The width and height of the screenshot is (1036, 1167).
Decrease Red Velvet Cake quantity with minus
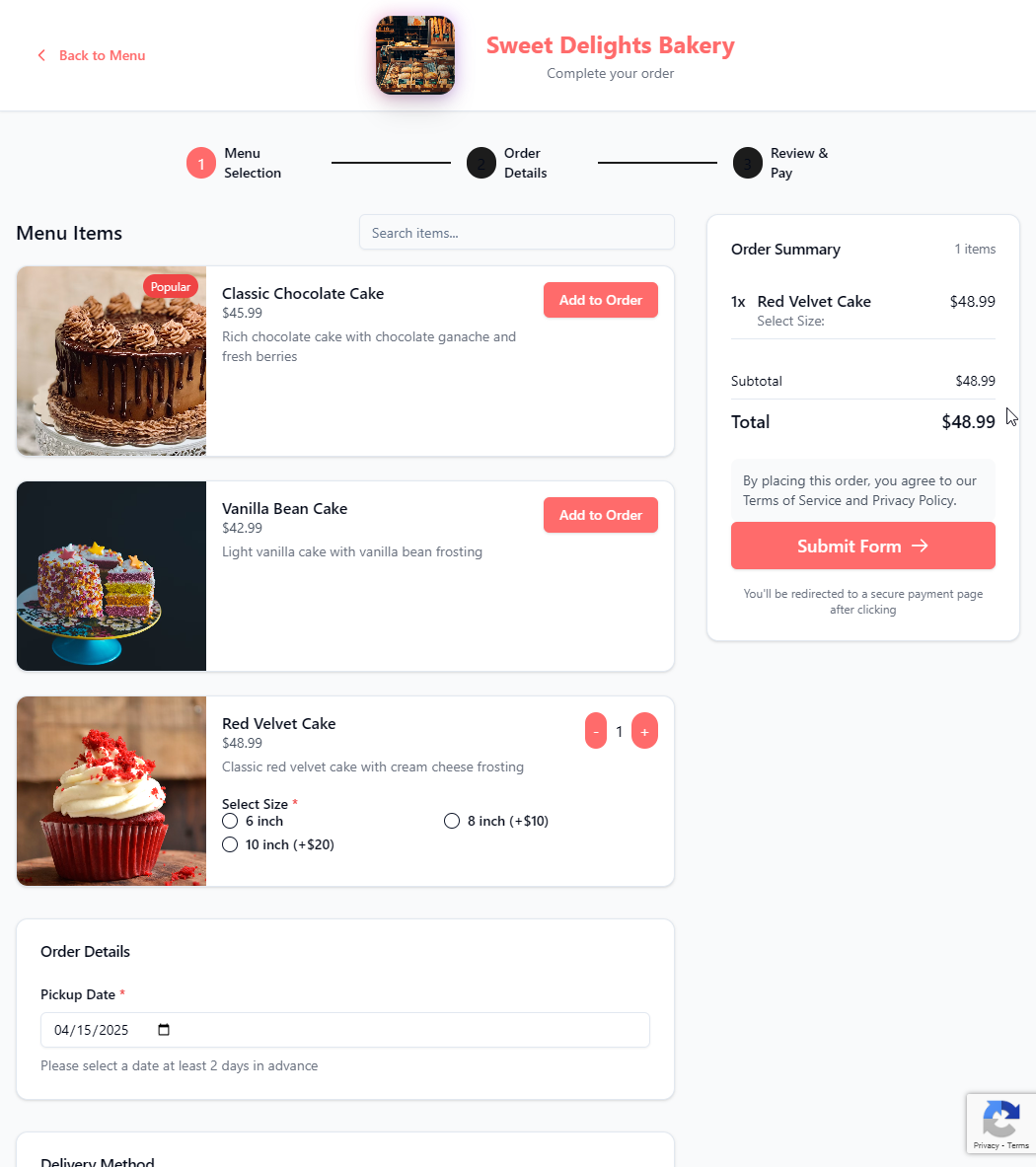(595, 731)
